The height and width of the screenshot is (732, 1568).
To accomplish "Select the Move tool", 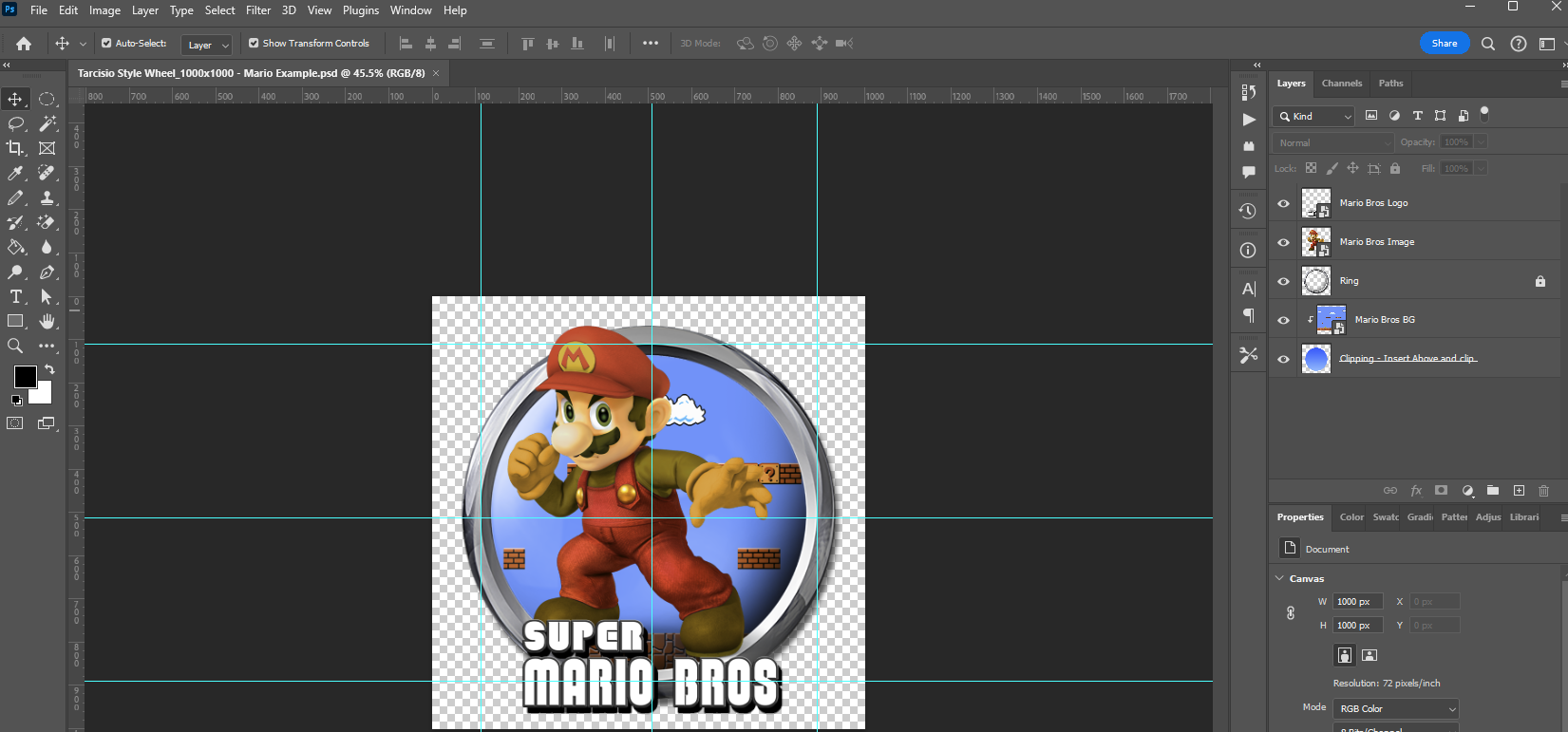I will coord(15,99).
